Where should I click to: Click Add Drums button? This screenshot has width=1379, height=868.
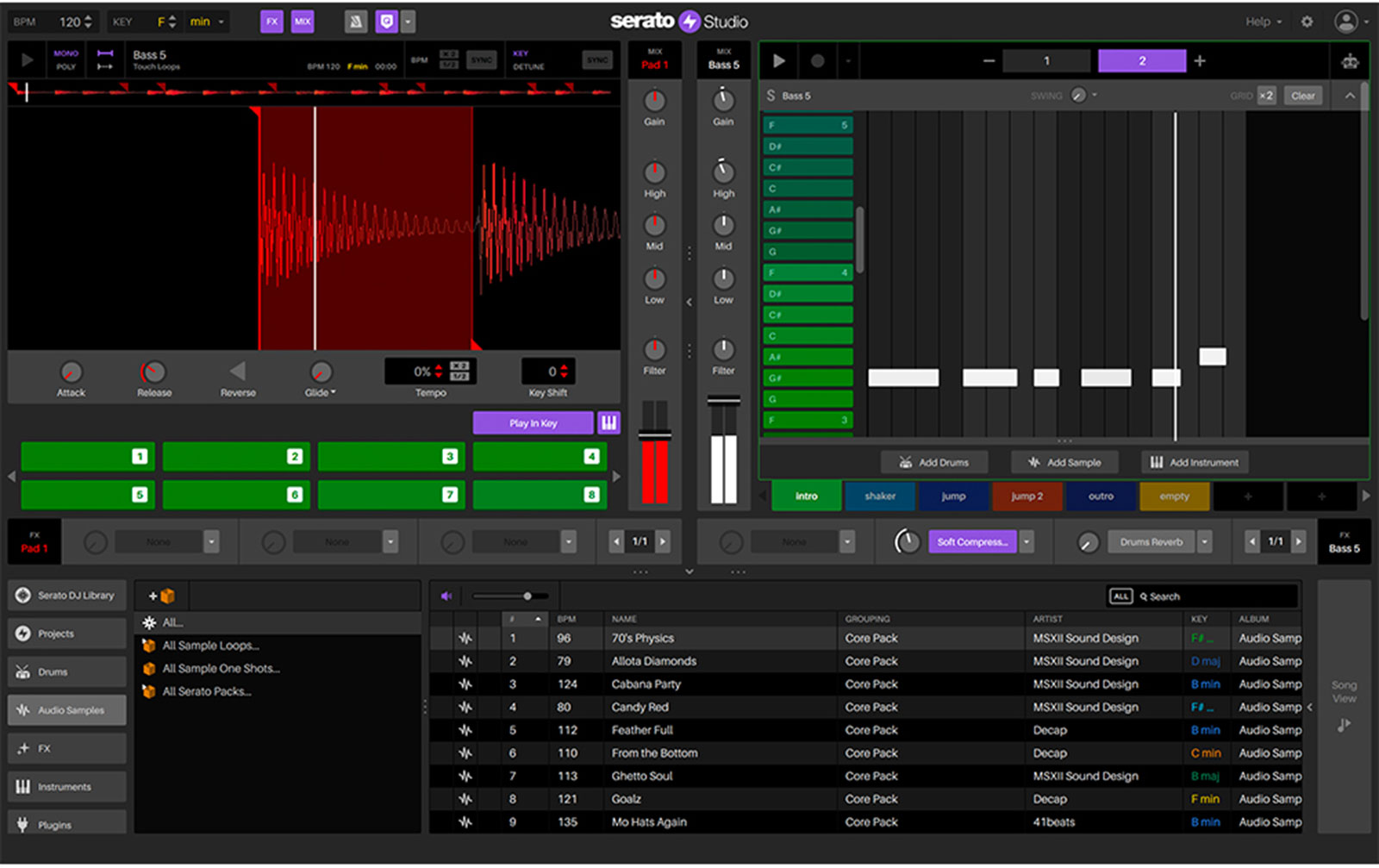point(934,463)
